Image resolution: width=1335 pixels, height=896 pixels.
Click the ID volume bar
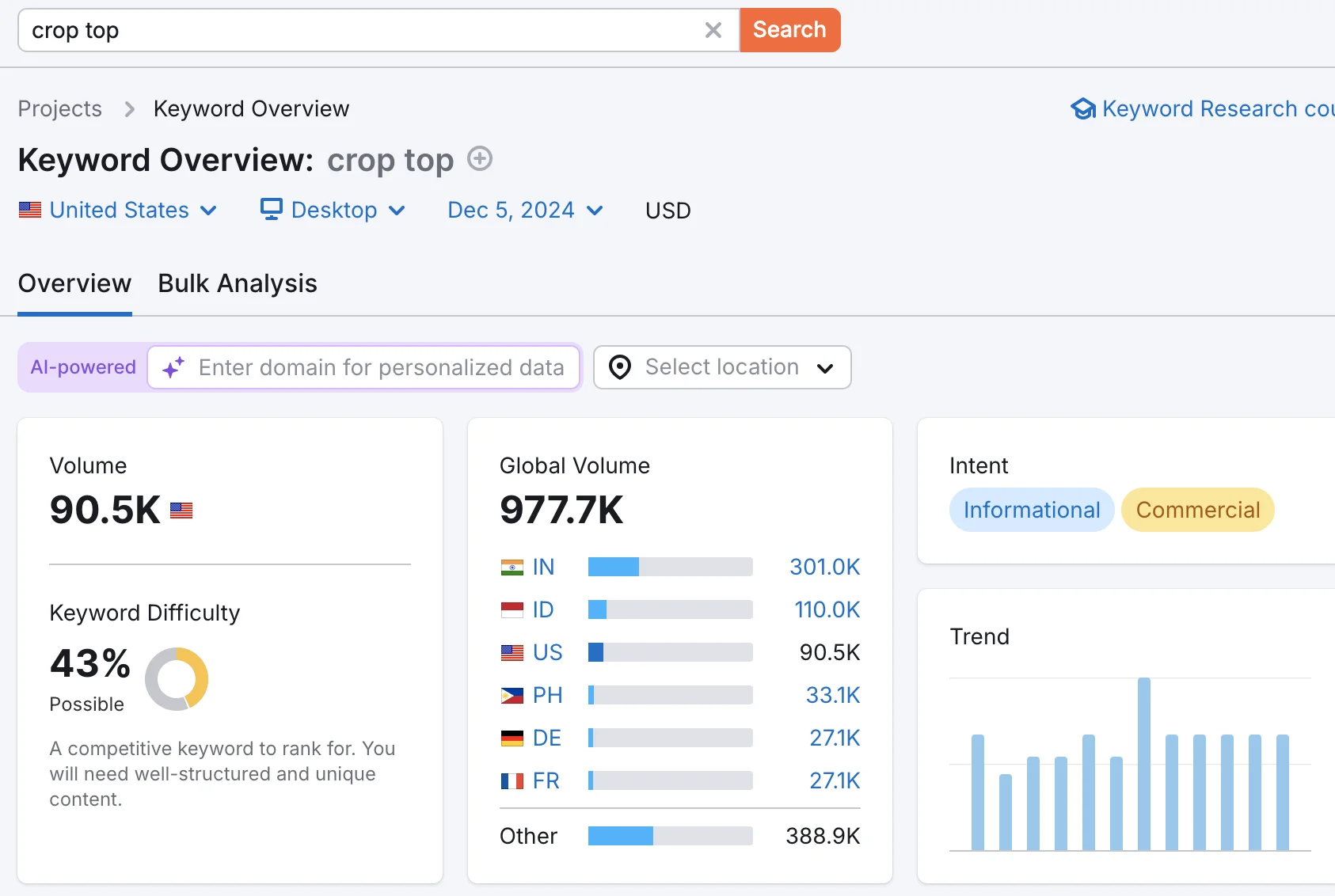pos(670,609)
